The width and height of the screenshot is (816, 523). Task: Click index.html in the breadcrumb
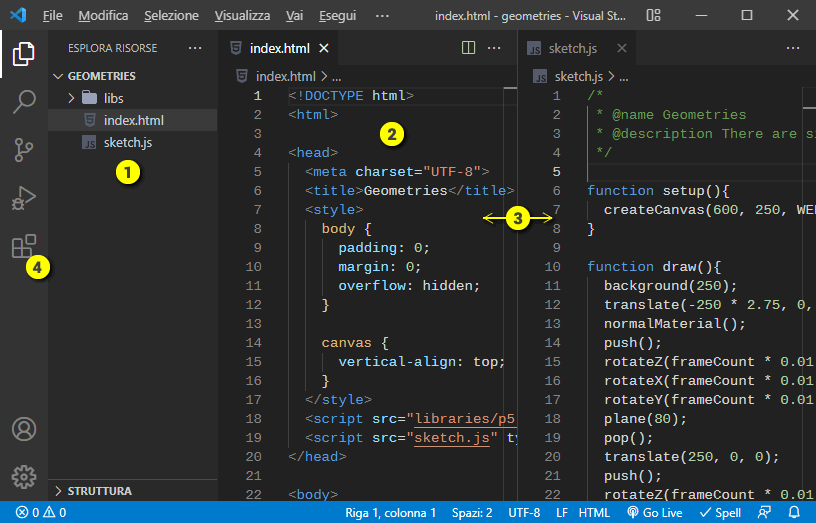click(x=285, y=76)
